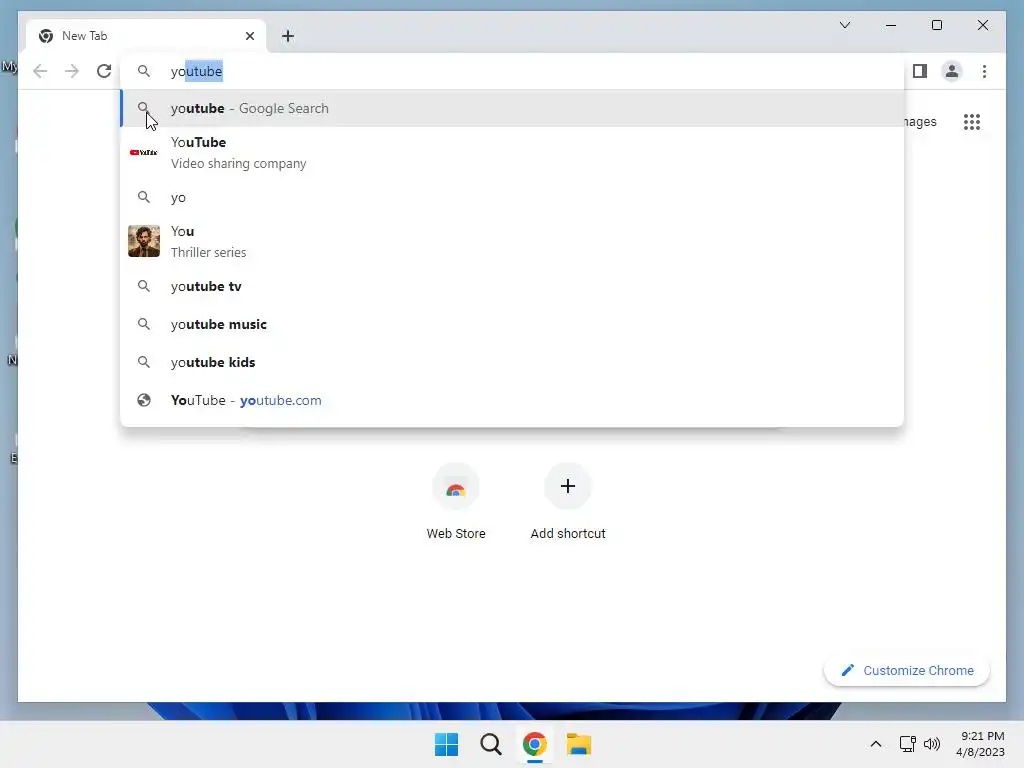Click the volume speaker tray icon
This screenshot has width=1024, height=768.
(x=932, y=744)
